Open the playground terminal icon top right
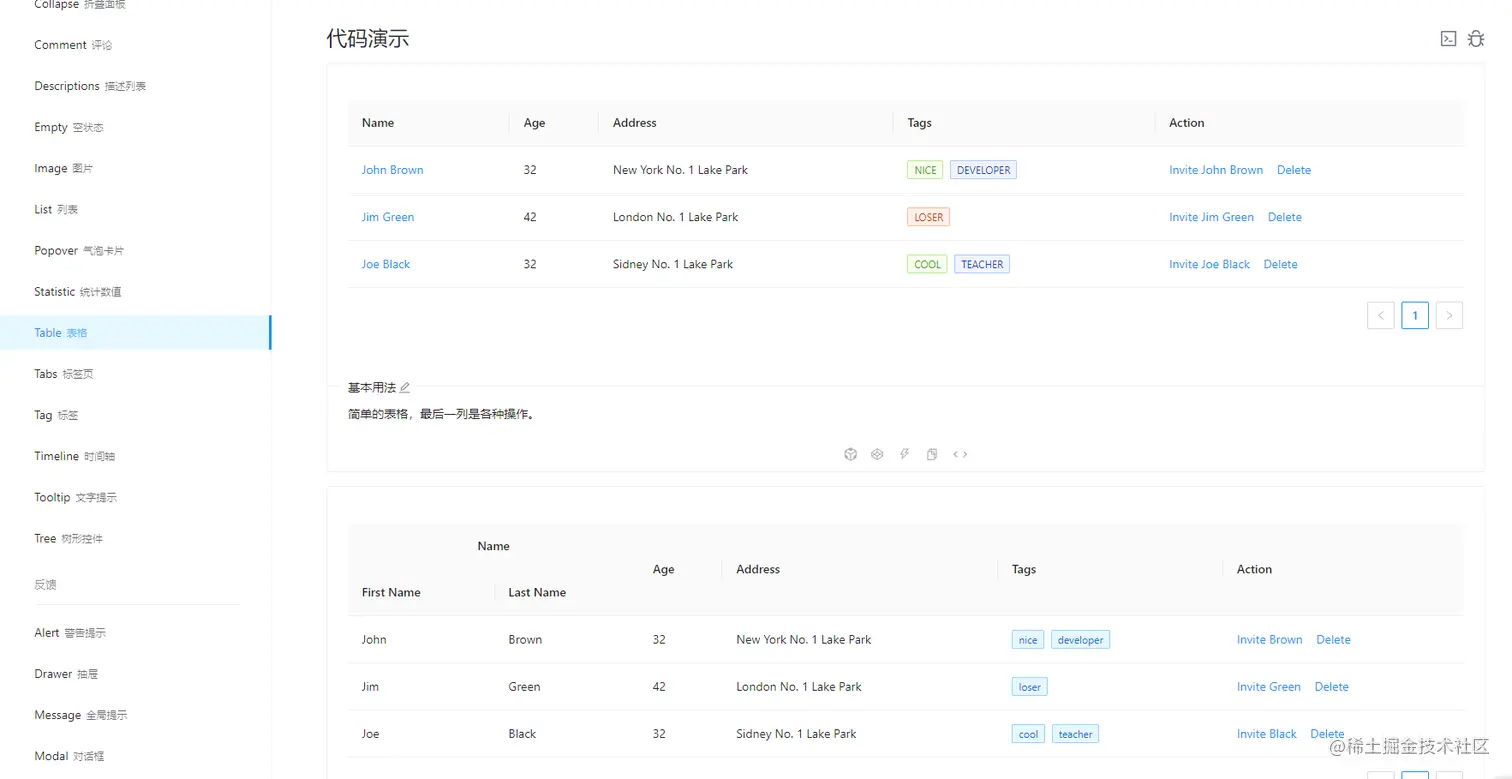 [x=1449, y=38]
